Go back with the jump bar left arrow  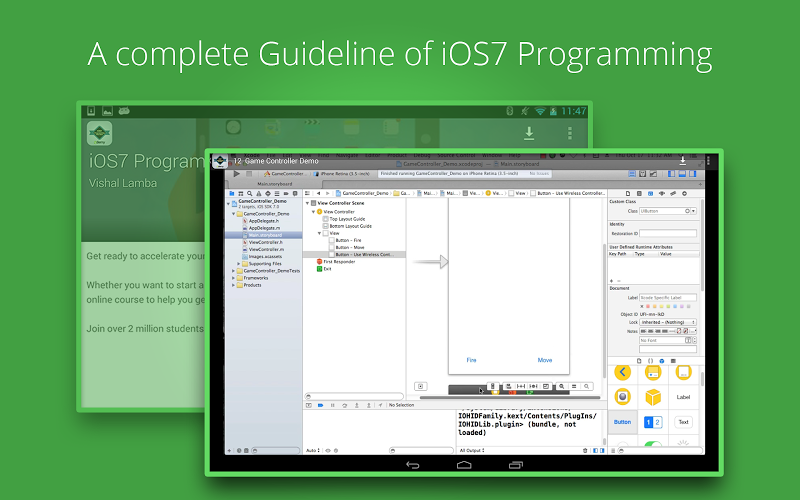point(318,193)
